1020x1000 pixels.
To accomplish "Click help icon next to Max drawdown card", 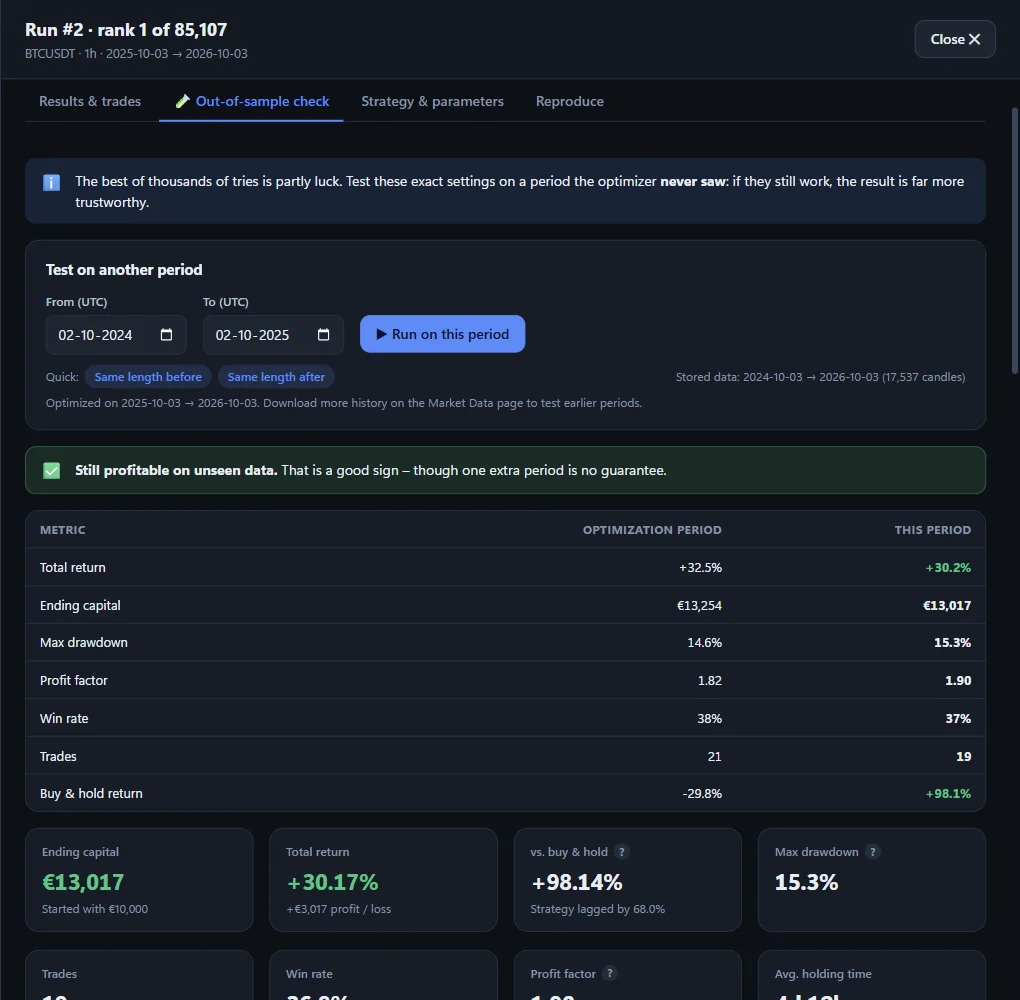I will [873, 852].
